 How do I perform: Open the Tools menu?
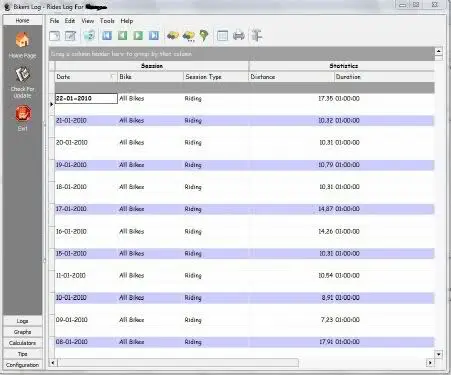point(107,21)
